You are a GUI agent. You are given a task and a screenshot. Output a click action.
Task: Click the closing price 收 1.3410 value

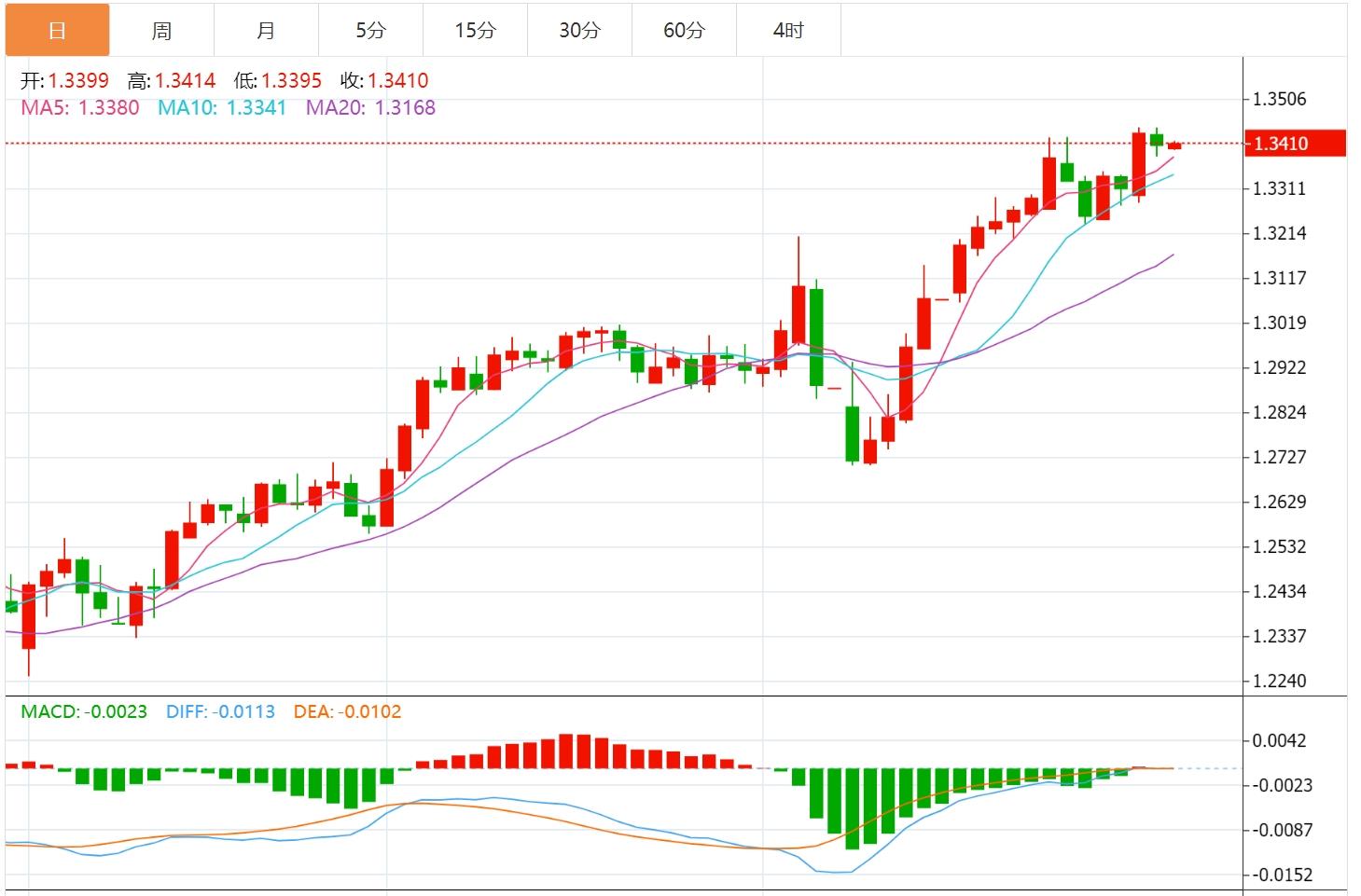tap(397, 81)
